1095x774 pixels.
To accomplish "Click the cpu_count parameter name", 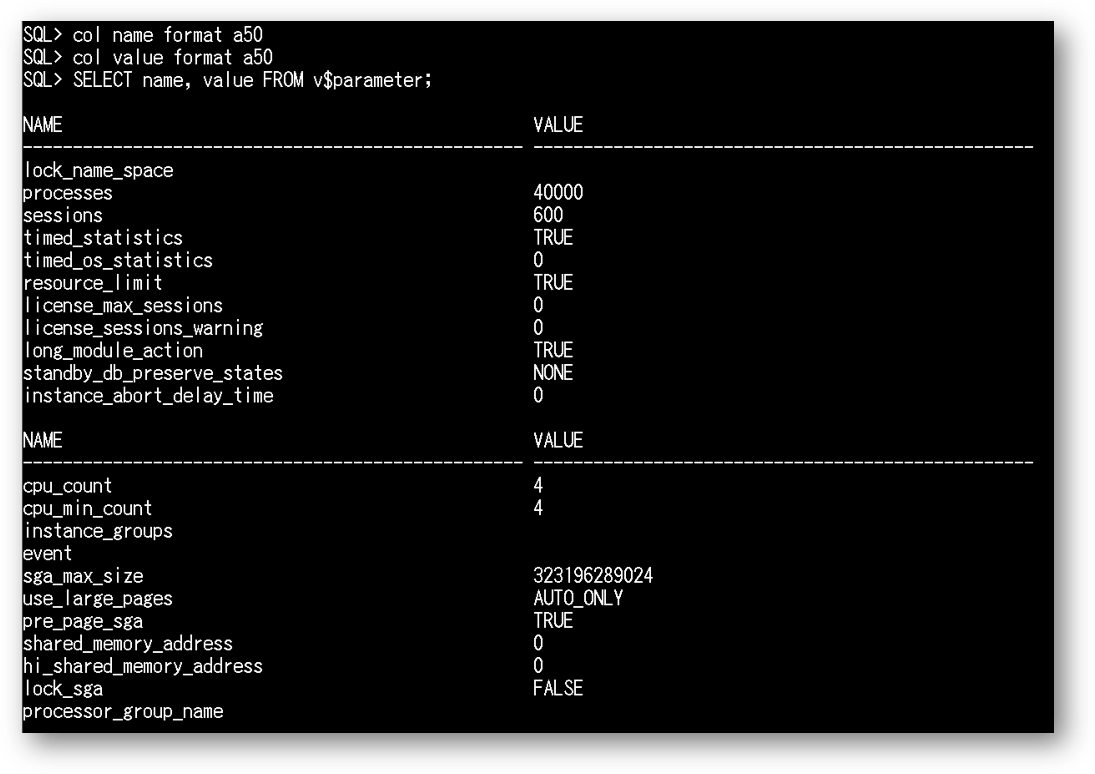I will (x=67, y=486).
